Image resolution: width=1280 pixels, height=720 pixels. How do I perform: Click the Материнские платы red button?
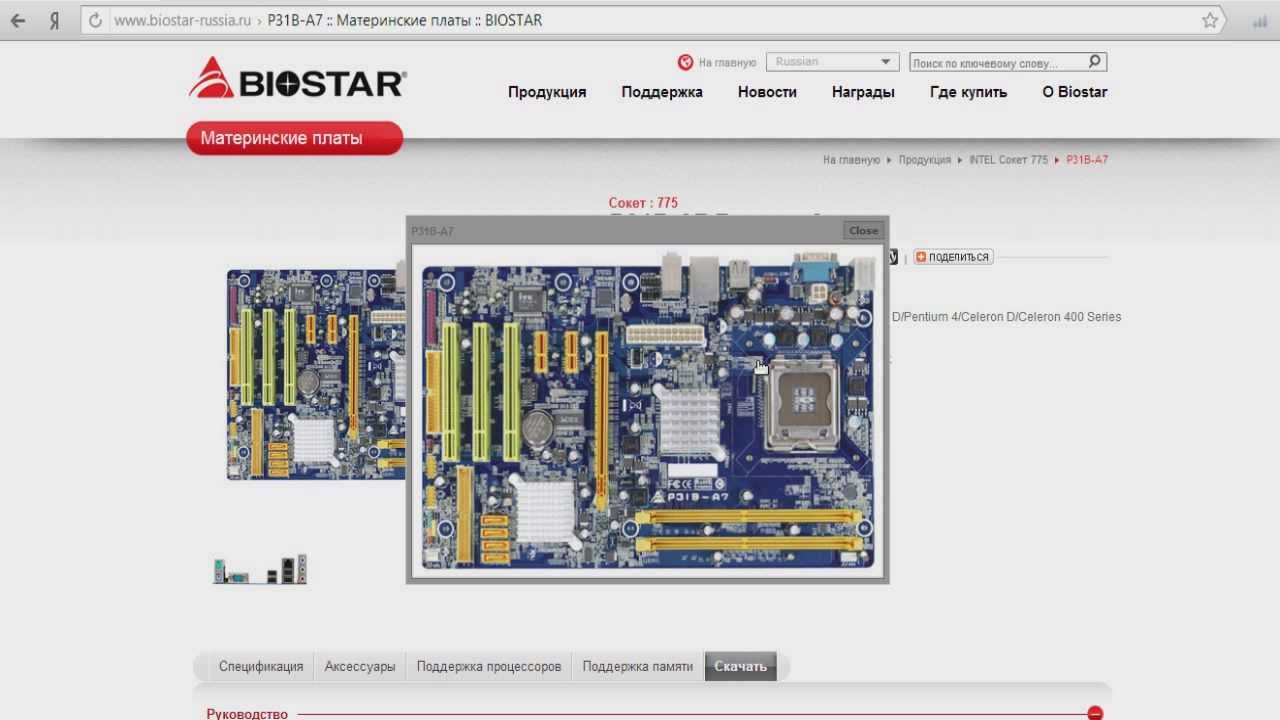click(x=294, y=138)
